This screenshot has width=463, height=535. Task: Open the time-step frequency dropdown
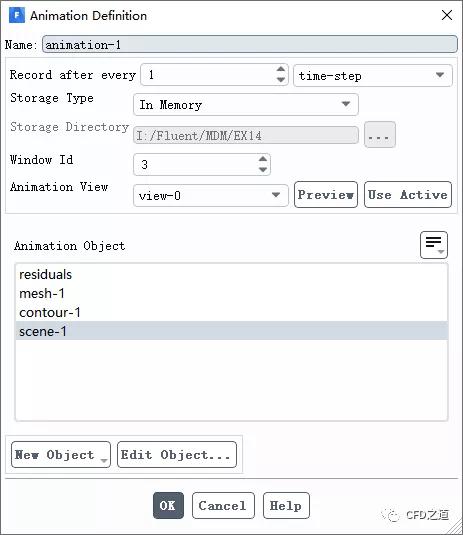click(x=373, y=75)
